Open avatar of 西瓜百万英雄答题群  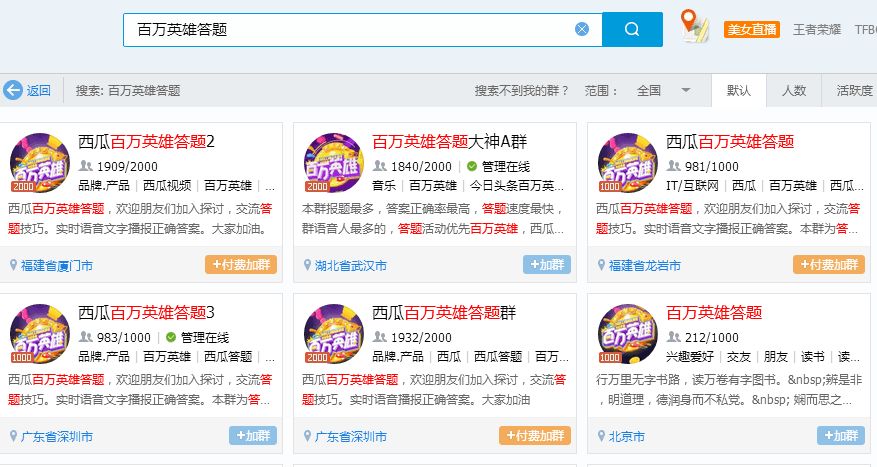[x=334, y=334]
